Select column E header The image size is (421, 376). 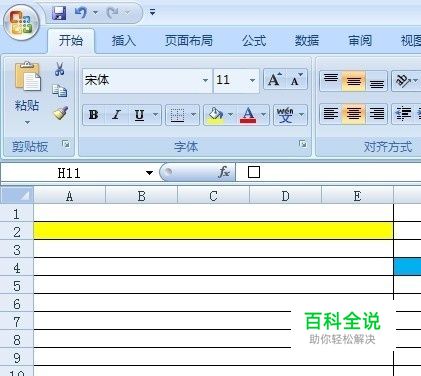point(357,196)
